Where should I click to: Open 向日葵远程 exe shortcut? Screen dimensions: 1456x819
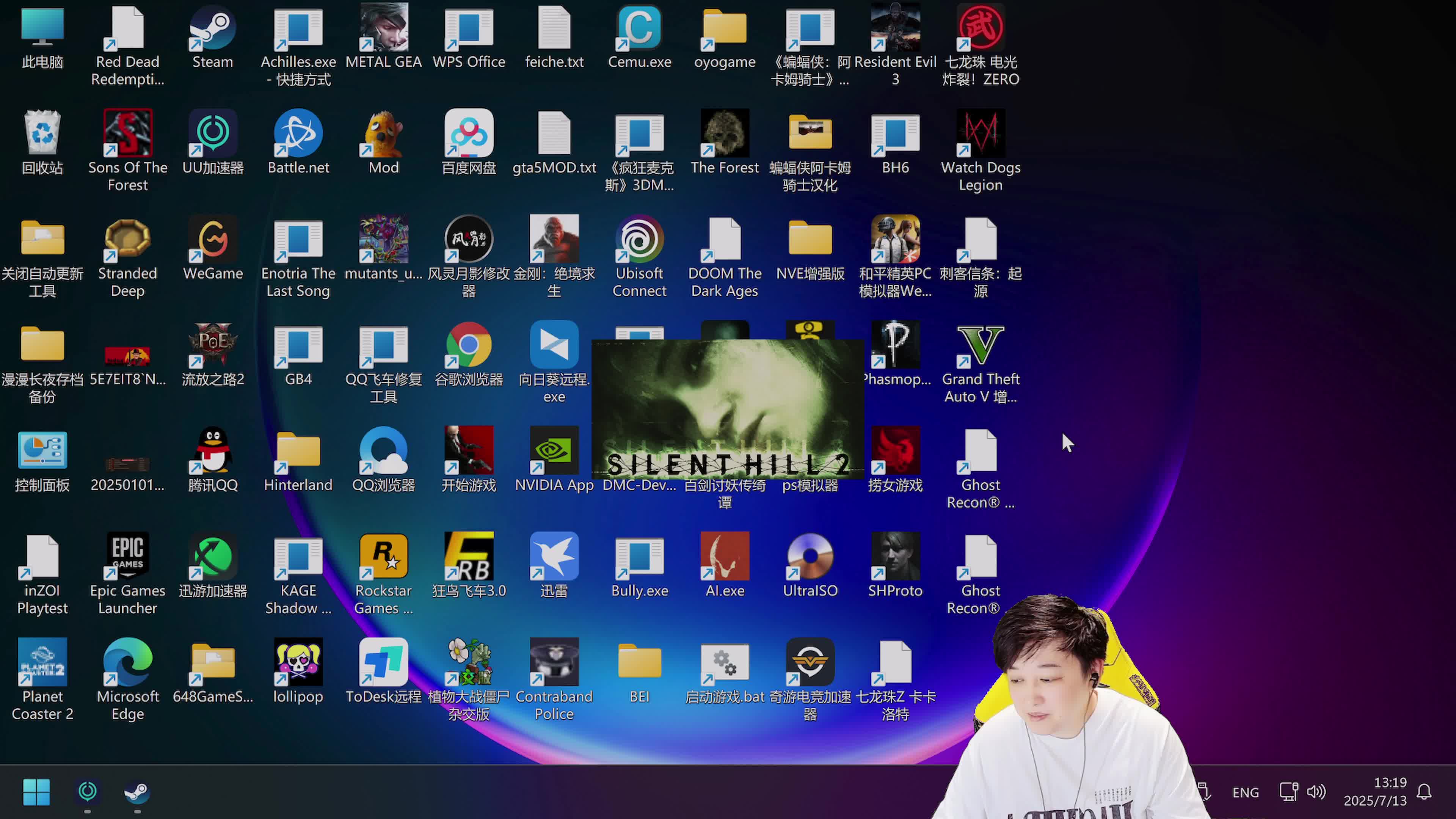[x=554, y=363]
